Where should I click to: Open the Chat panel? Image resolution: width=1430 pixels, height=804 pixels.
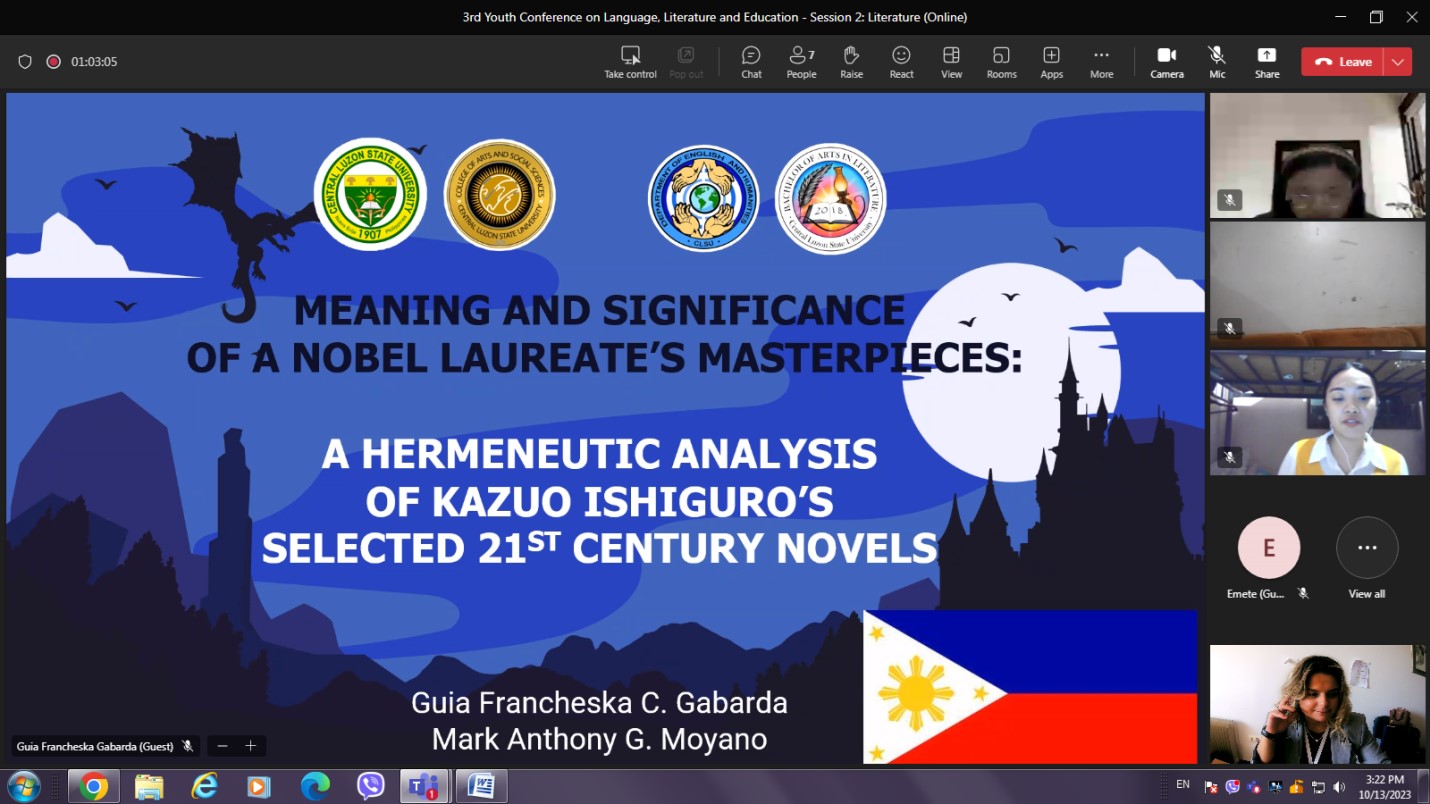751,62
